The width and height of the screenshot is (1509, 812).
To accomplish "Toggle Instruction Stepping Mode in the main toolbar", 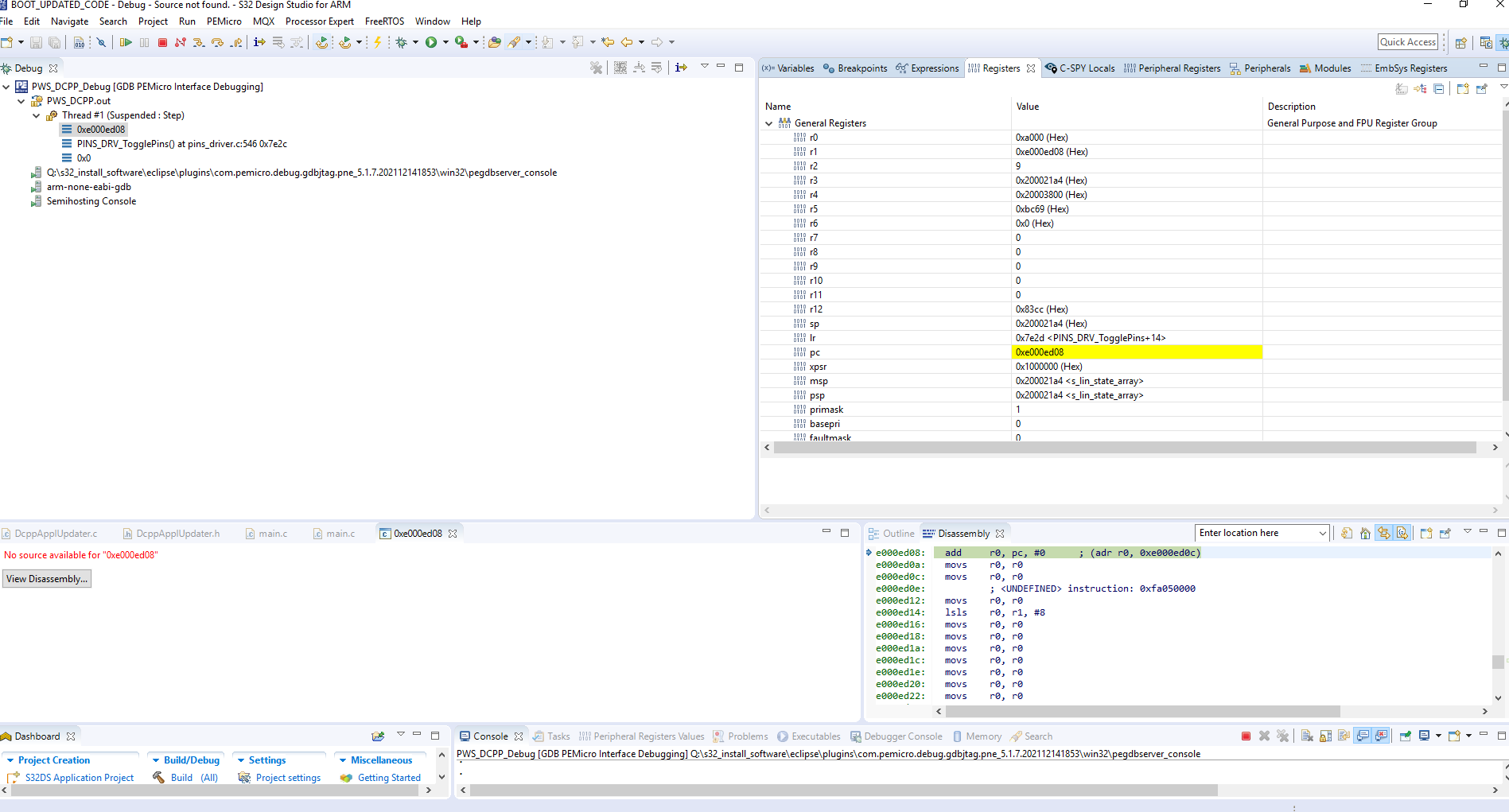I will 259,42.
